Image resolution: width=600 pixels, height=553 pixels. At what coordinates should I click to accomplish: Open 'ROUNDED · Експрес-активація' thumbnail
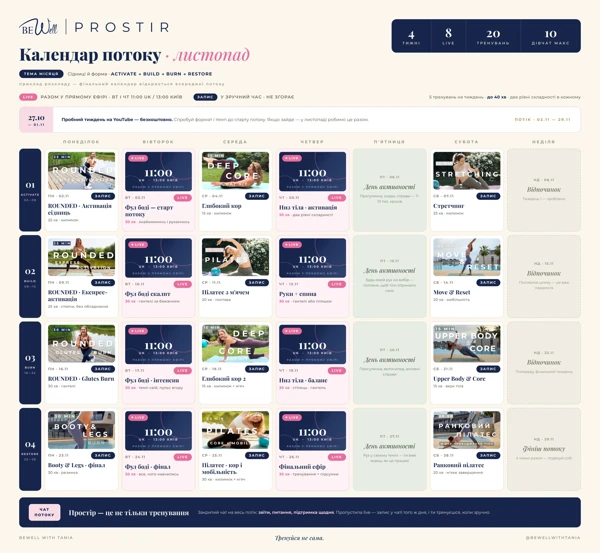pos(81,257)
